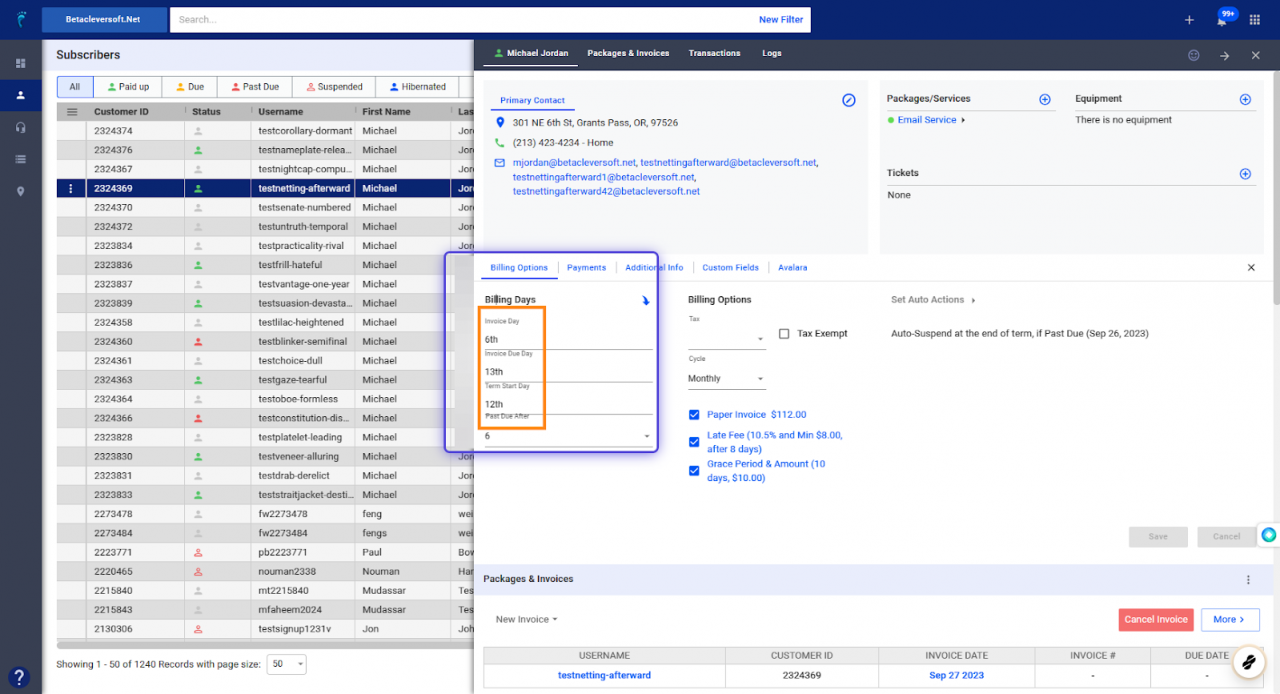
Task: Add a package with the Packages/Services plus icon
Action: coord(1045,98)
